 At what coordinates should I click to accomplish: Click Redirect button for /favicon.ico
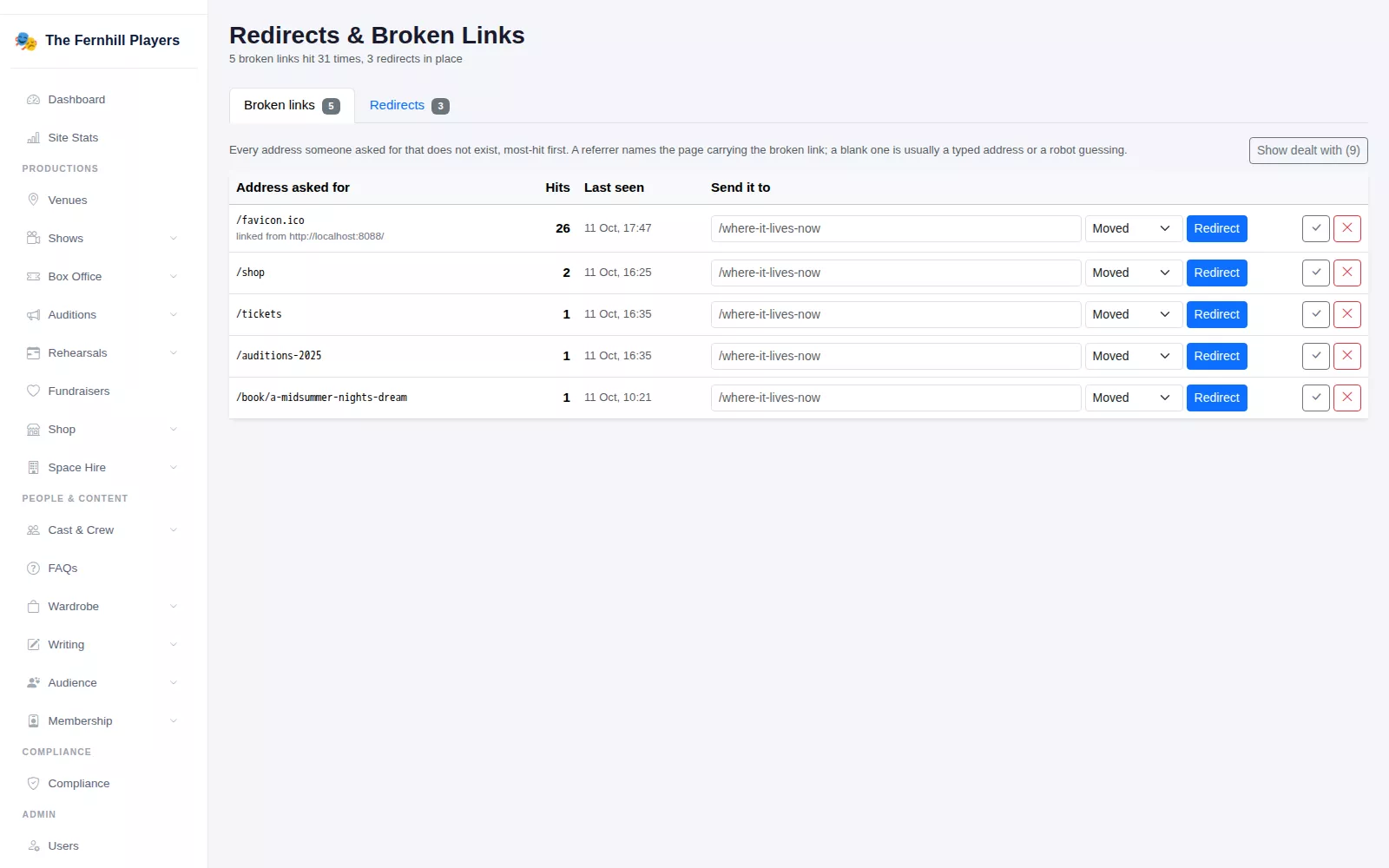coord(1216,228)
